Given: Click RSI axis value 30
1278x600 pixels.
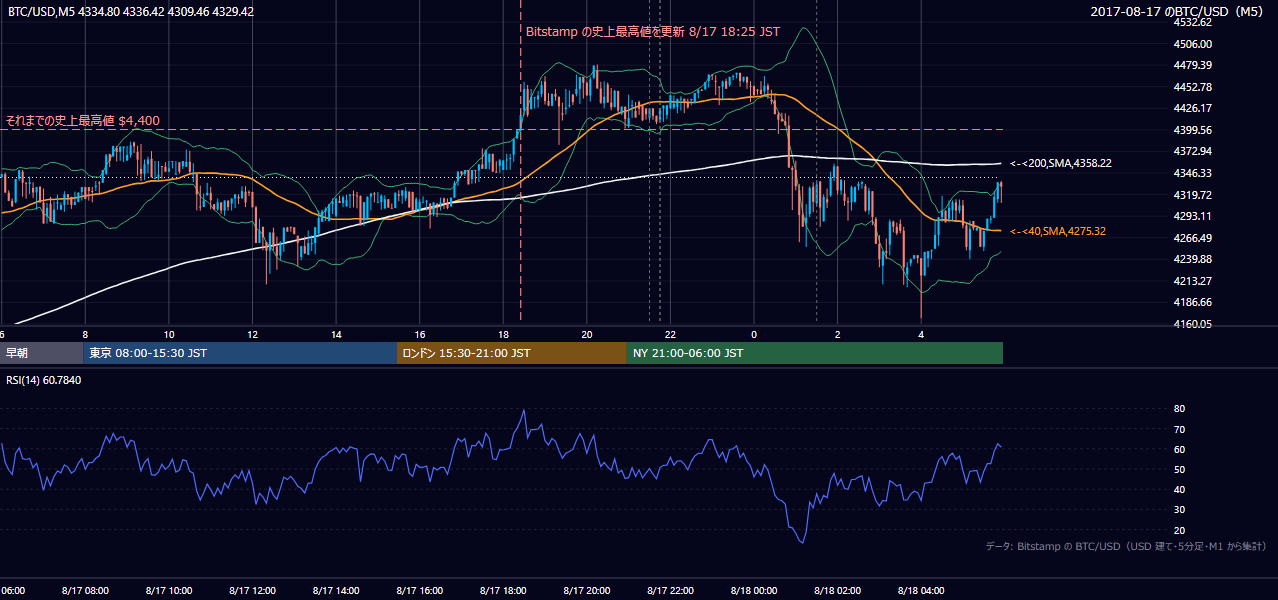Looking at the screenshot, I should [x=1179, y=510].
